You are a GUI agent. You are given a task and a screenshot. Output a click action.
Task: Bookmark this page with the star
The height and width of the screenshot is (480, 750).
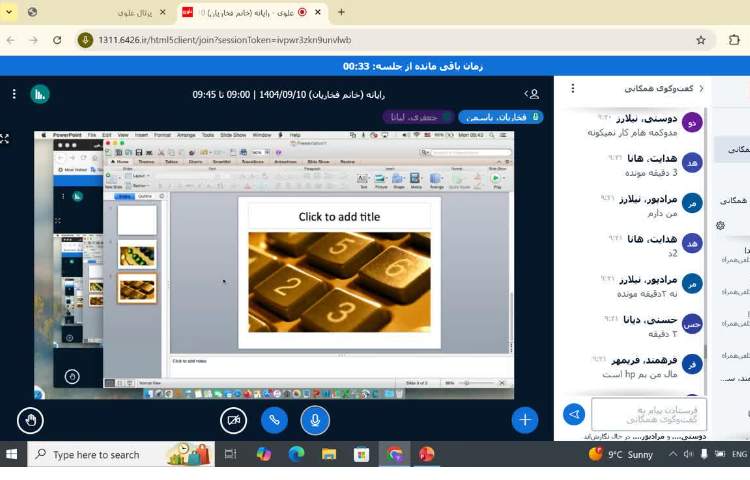click(x=700, y=40)
